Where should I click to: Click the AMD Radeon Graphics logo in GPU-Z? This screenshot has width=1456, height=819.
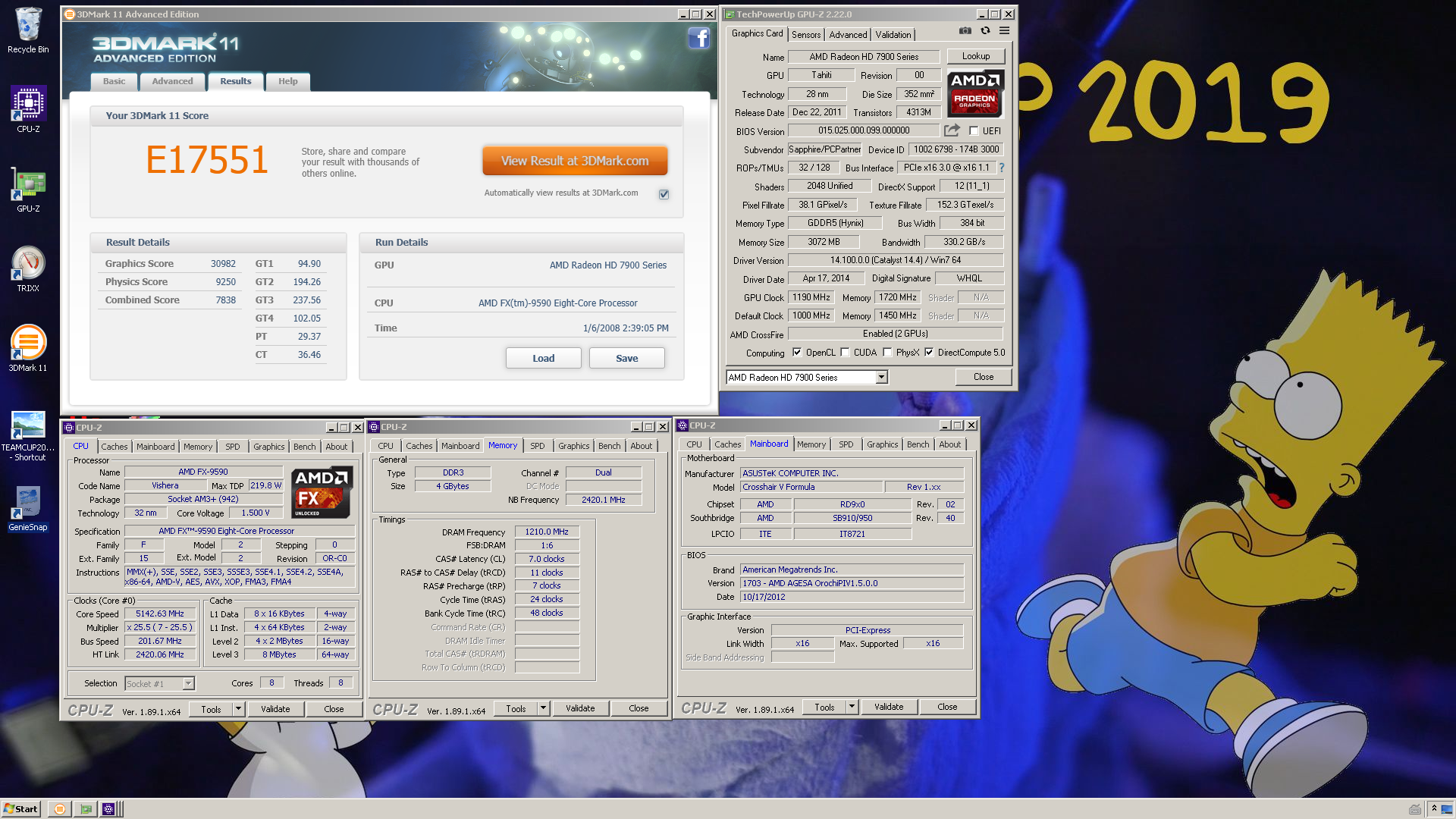976,94
